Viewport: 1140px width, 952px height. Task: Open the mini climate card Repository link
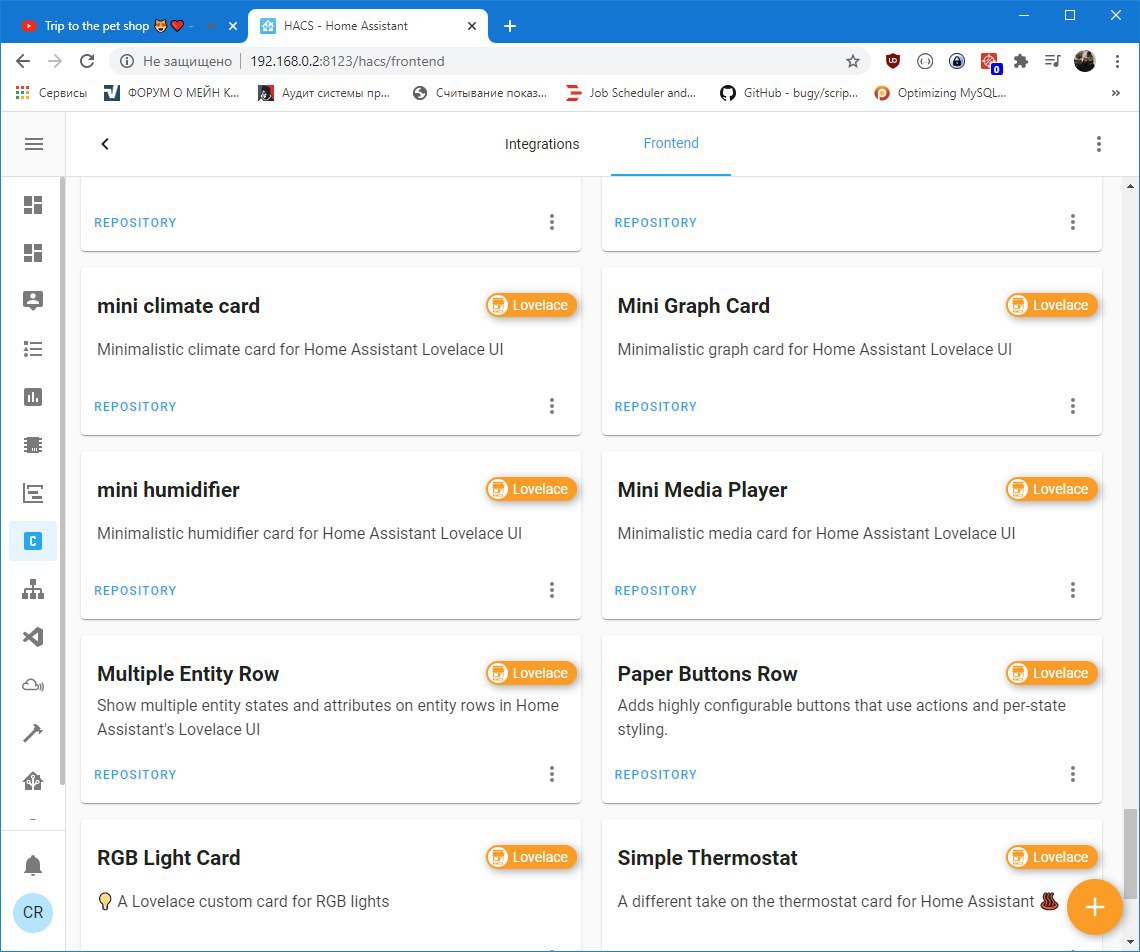click(x=135, y=407)
